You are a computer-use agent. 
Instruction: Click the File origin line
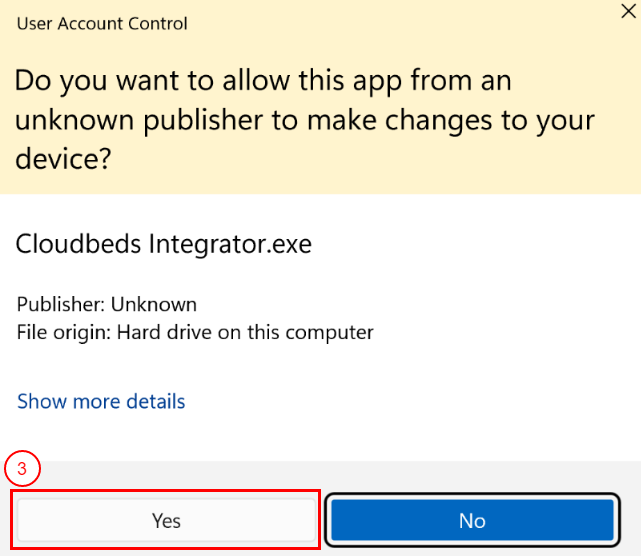pyautogui.click(x=195, y=331)
